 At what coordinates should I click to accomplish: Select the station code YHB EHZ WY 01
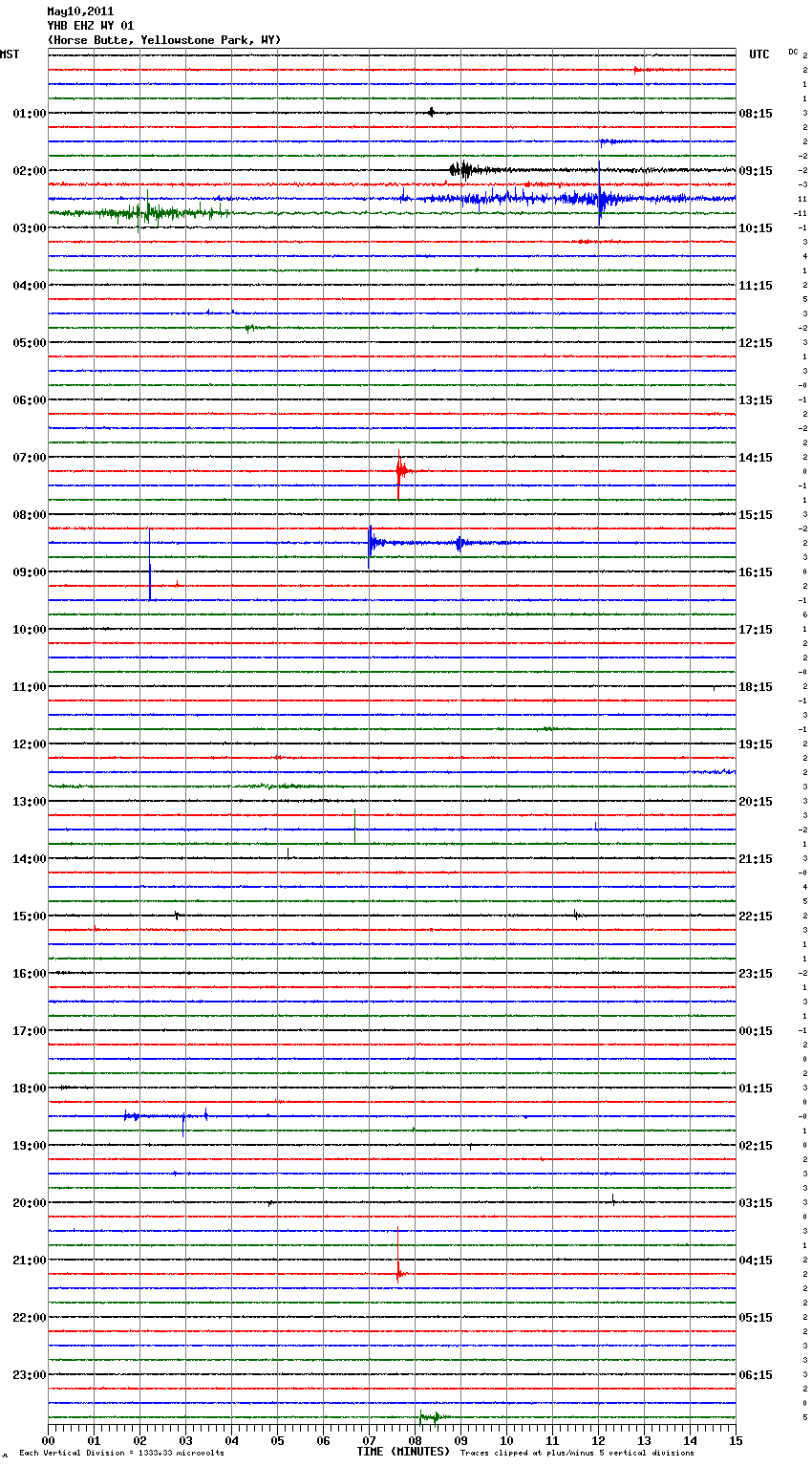(91, 26)
